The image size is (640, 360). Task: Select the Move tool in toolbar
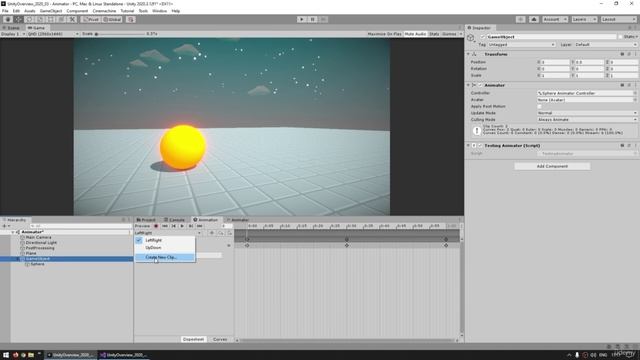18,19
